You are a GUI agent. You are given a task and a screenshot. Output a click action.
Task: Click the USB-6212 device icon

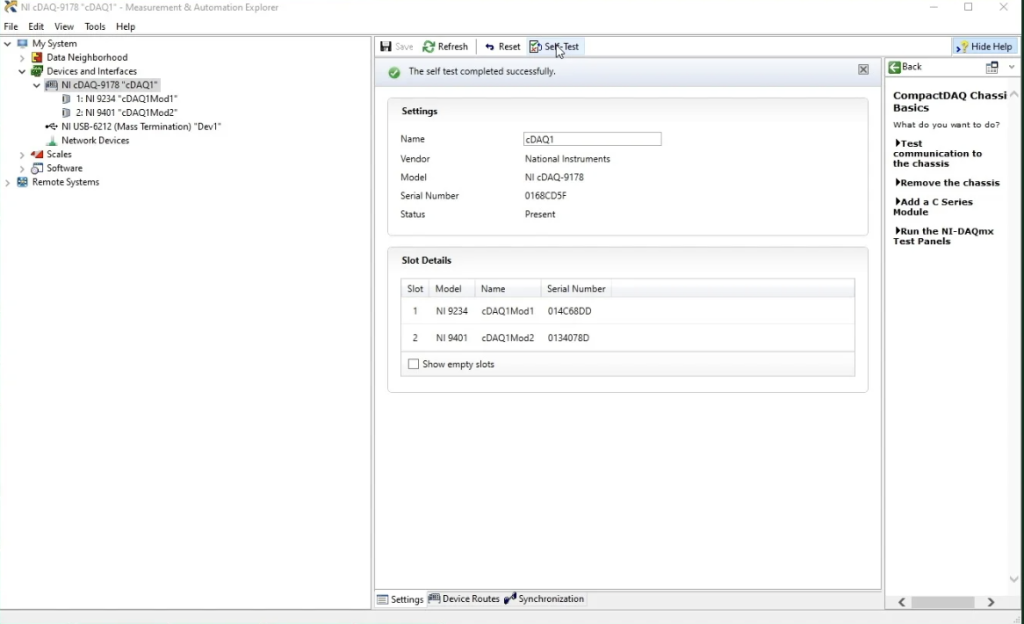point(52,127)
